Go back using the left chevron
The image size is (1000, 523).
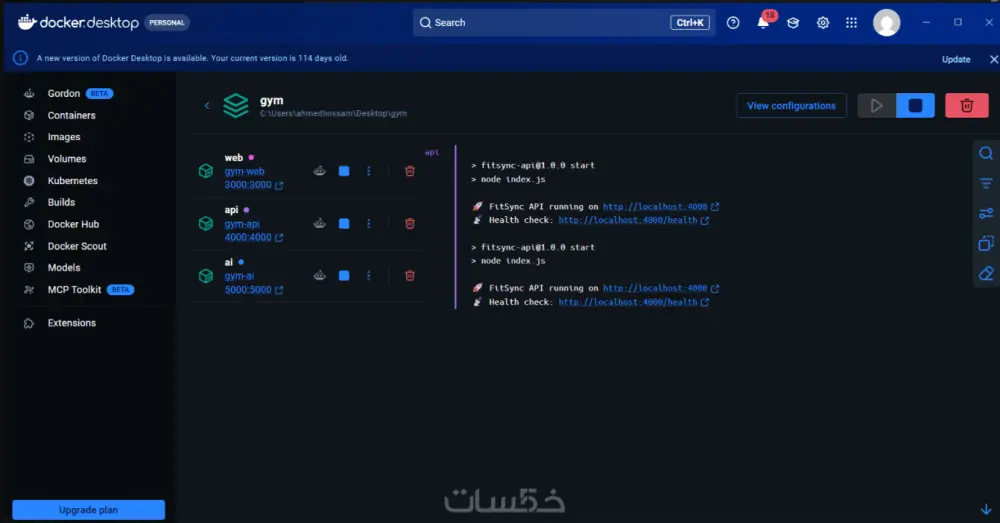207,105
